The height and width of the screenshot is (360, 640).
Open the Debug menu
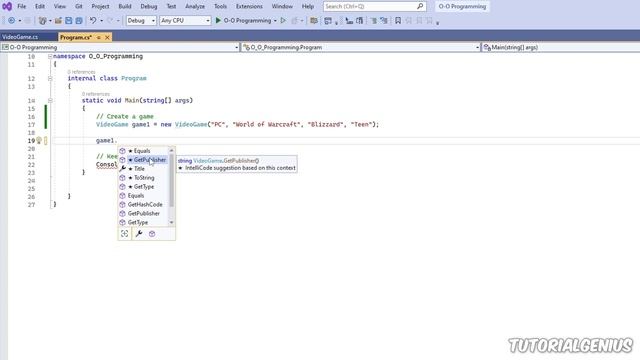pyautogui.click(x=149, y=7)
